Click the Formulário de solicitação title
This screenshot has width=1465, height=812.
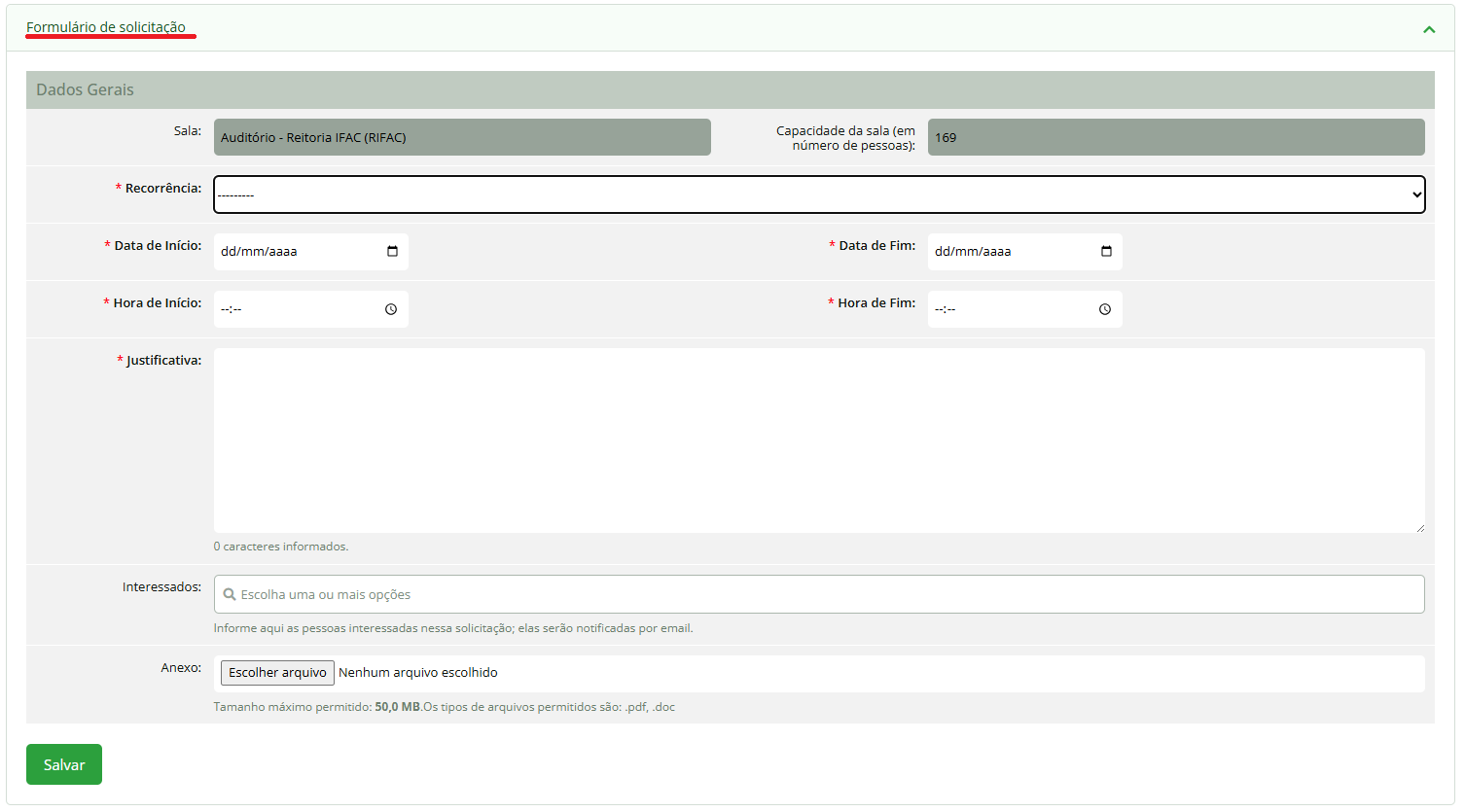pyautogui.click(x=106, y=27)
